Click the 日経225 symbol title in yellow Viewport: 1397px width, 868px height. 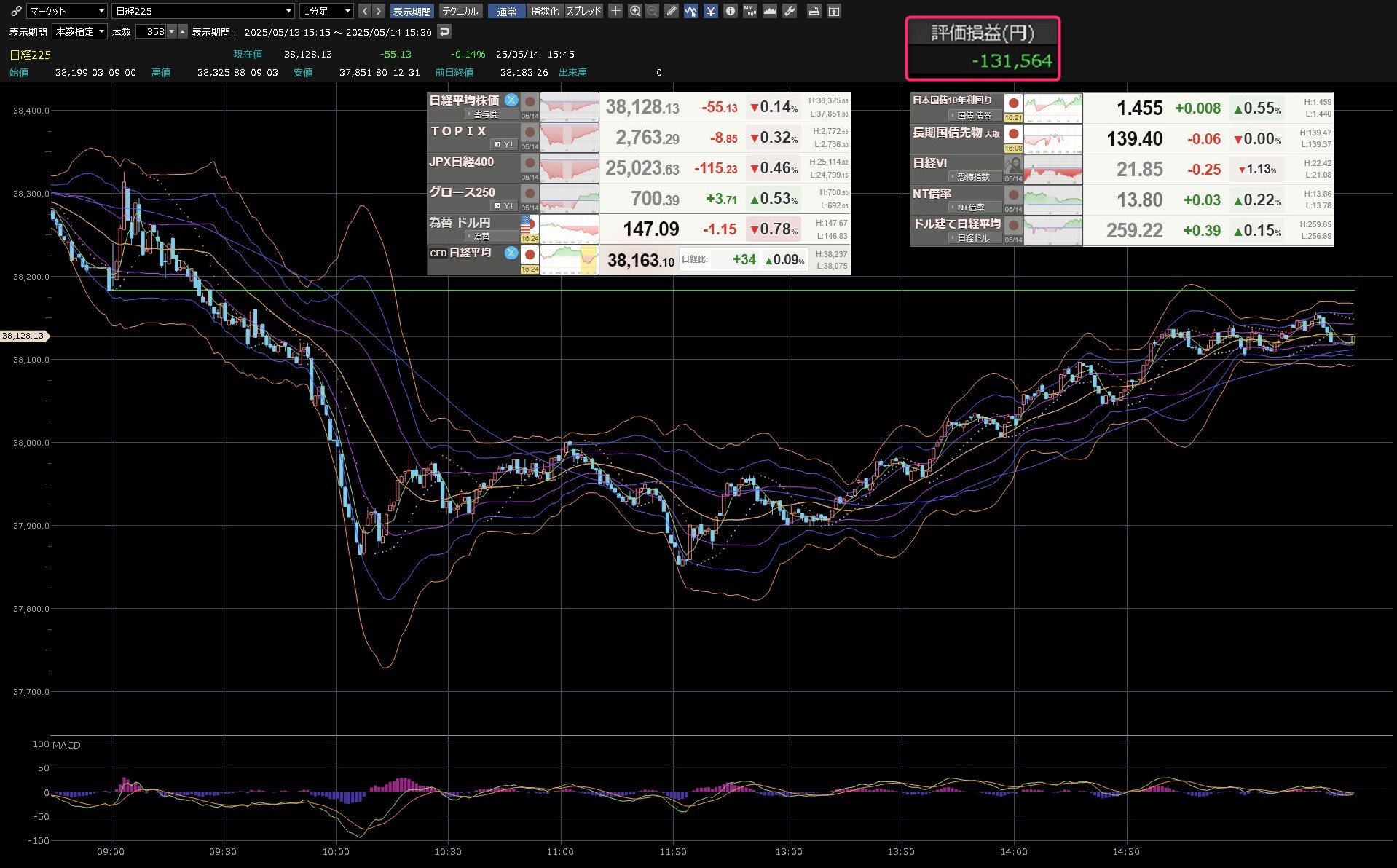(x=31, y=55)
